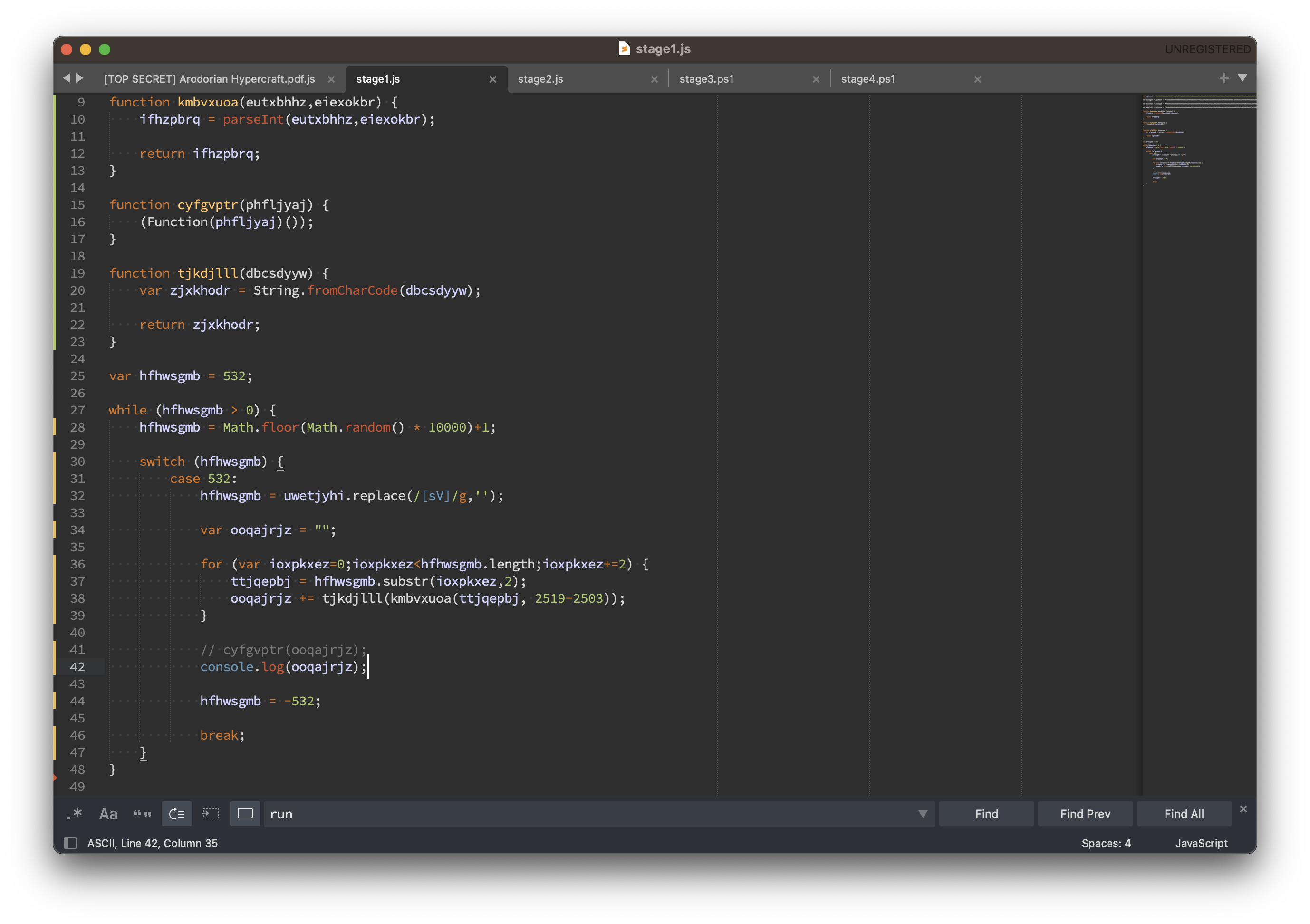Image resolution: width=1310 pixels, height=924 pixels.
Task: Toggle case sensitive search option
Action: (x=108, y=814)
